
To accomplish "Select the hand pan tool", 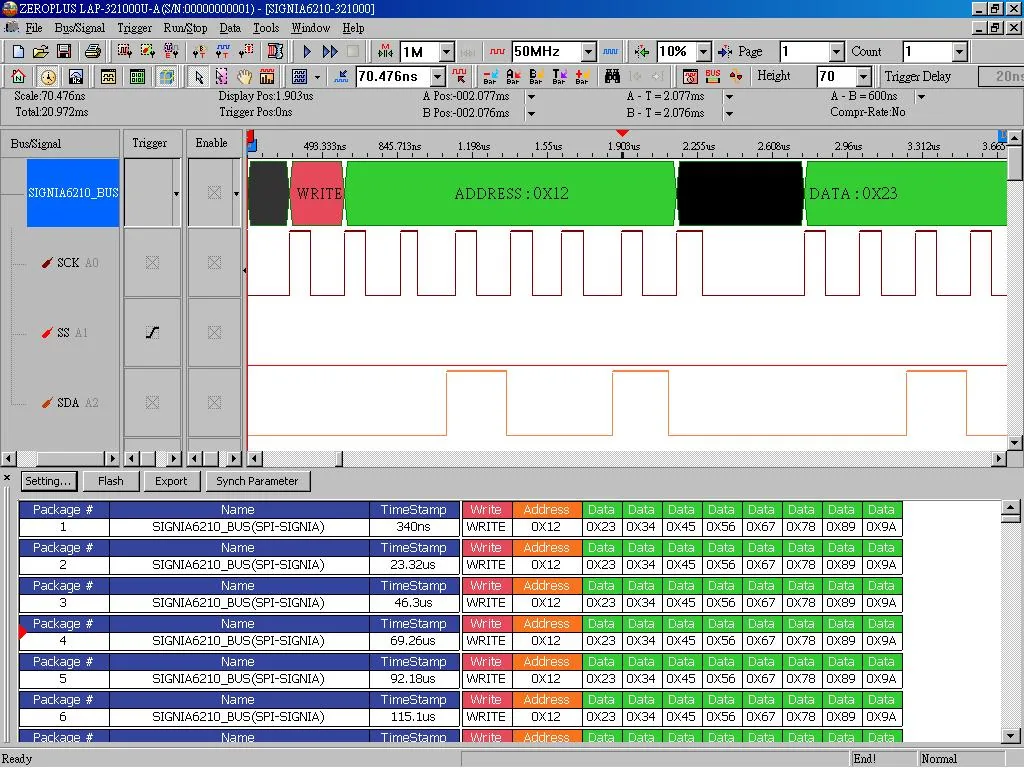I will 244,76.
